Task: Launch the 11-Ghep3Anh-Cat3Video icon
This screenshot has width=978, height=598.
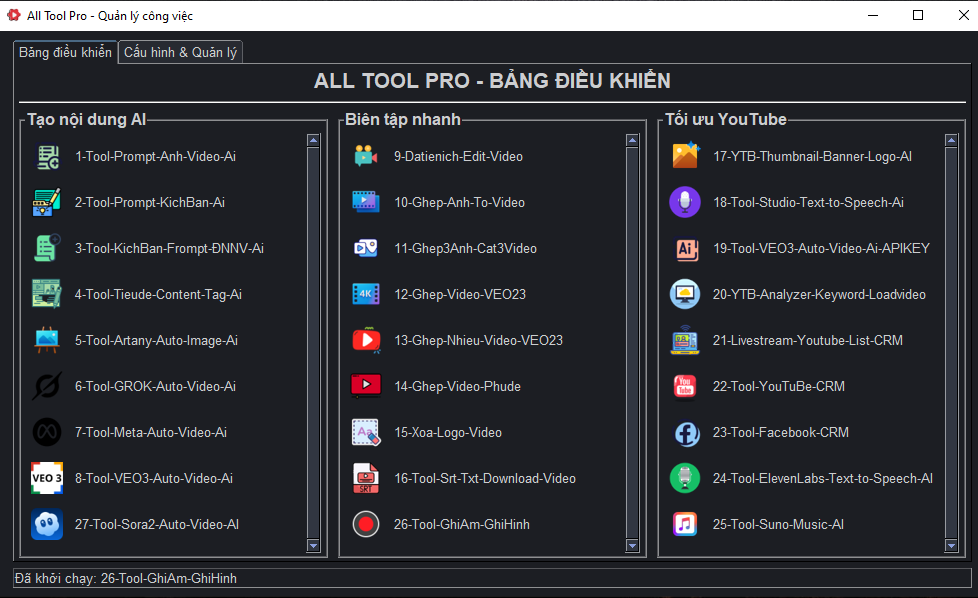Action: pos(366,248)
